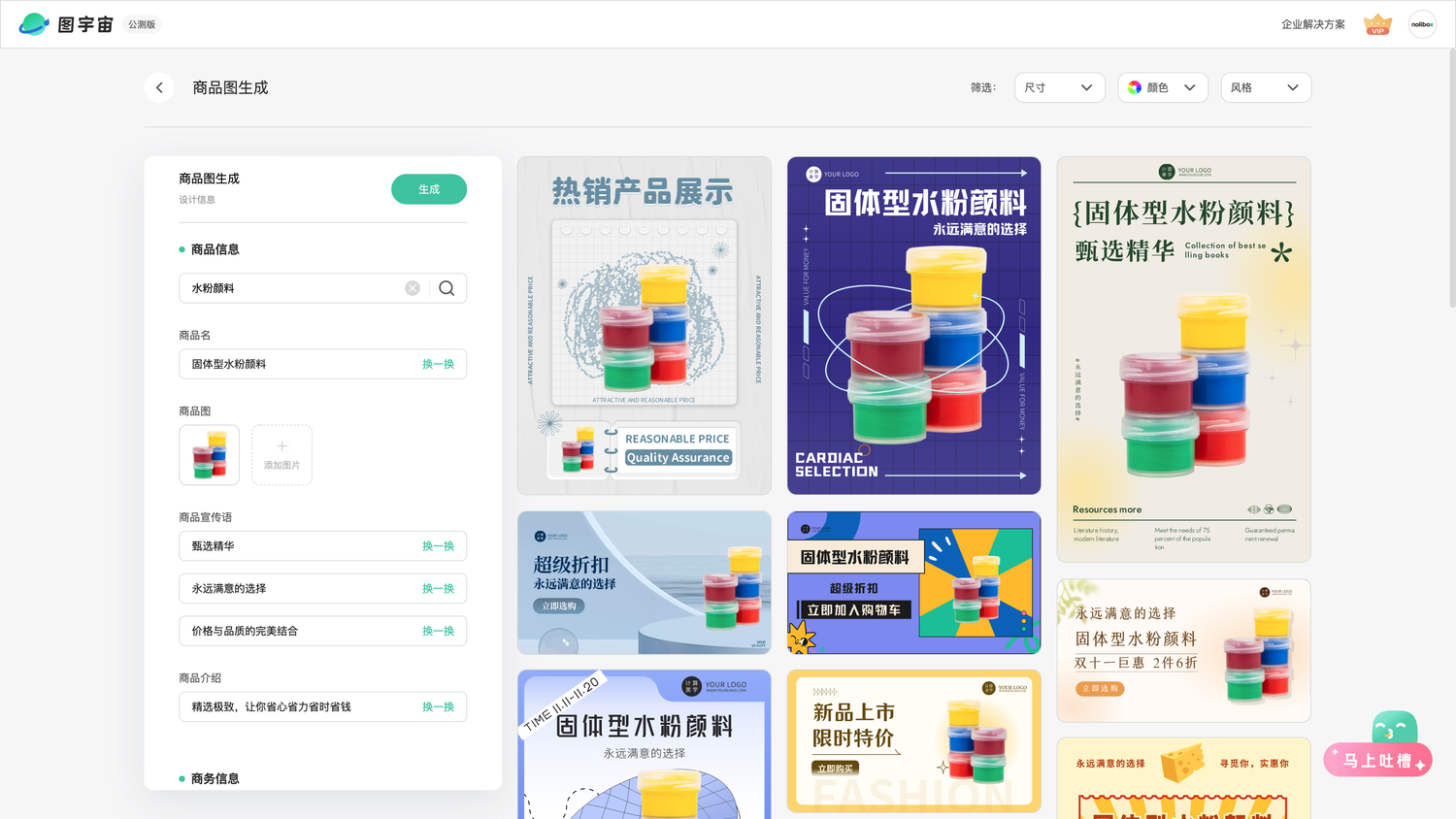
Task: Click the 商品信息 section heading
Action: coord(215,249)
